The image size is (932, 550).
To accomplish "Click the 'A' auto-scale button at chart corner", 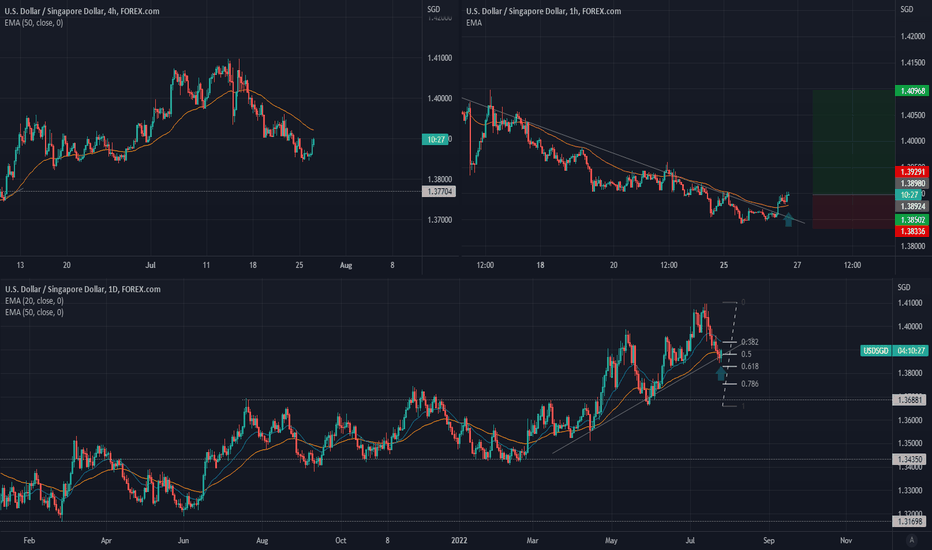I will [x=912, y=540].
